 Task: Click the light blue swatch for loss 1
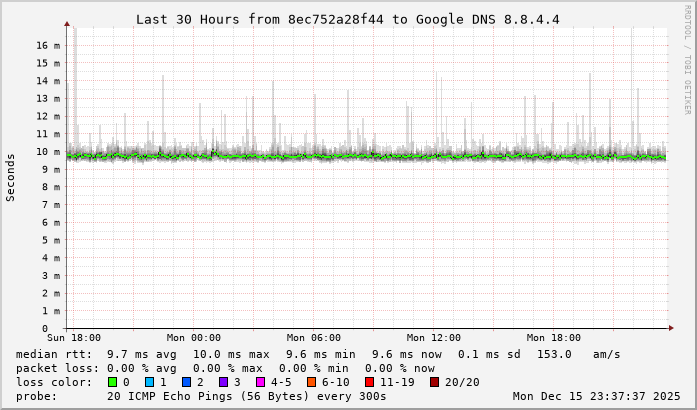point(149,382)
